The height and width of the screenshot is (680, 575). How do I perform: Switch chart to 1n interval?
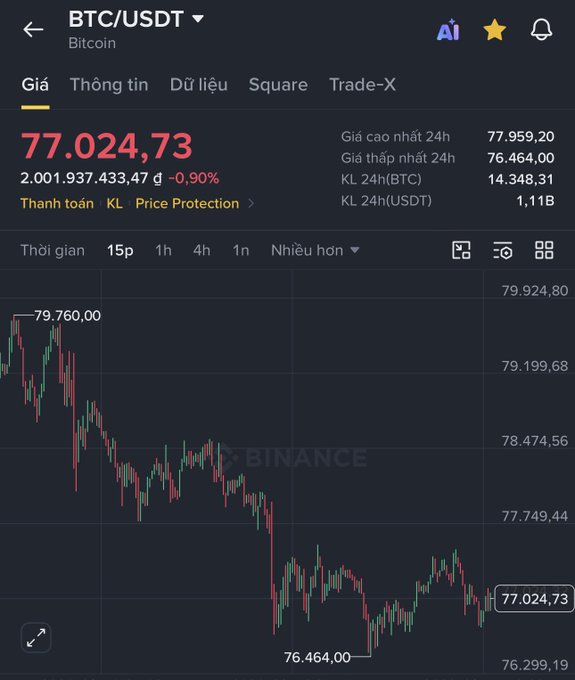[241, 250]
